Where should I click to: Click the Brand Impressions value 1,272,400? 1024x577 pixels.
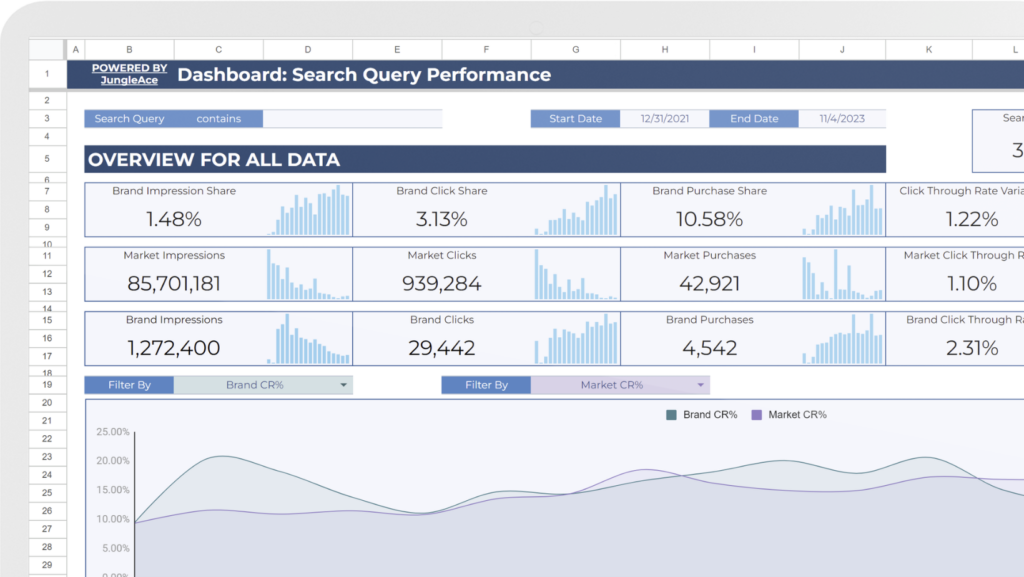tap(174, 348)
